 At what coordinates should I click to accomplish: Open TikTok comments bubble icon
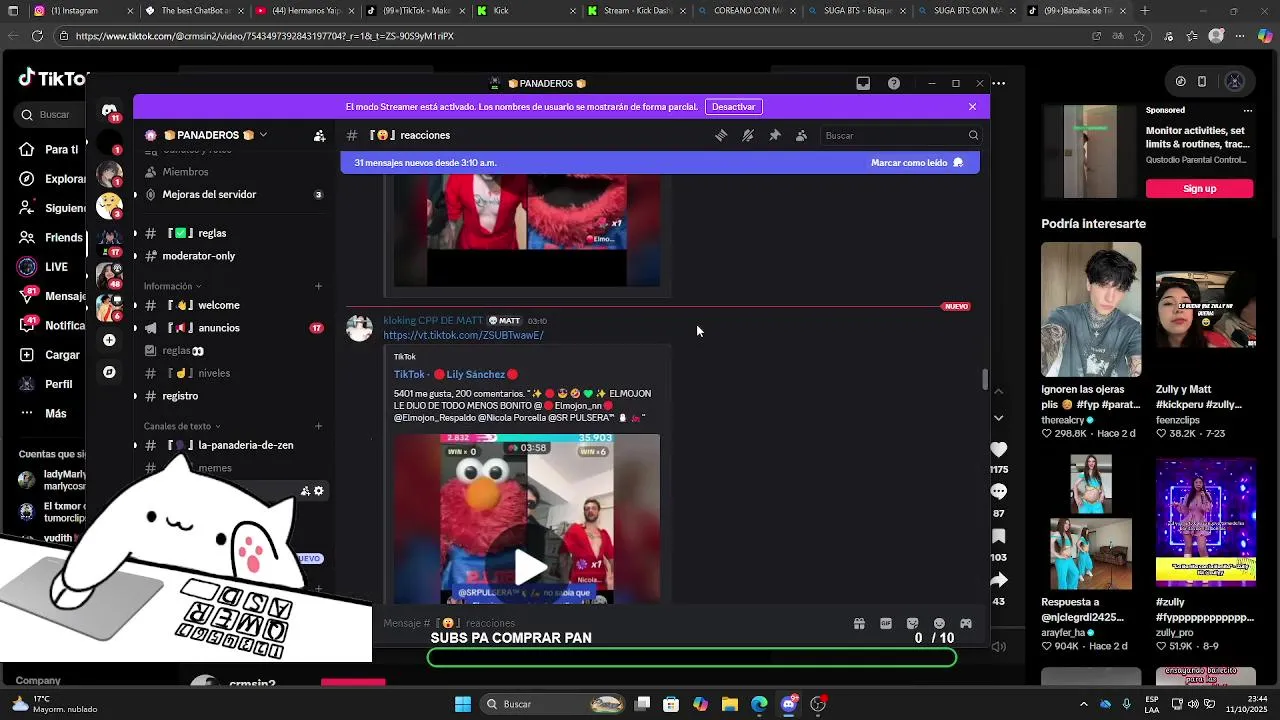pos(998,492)
